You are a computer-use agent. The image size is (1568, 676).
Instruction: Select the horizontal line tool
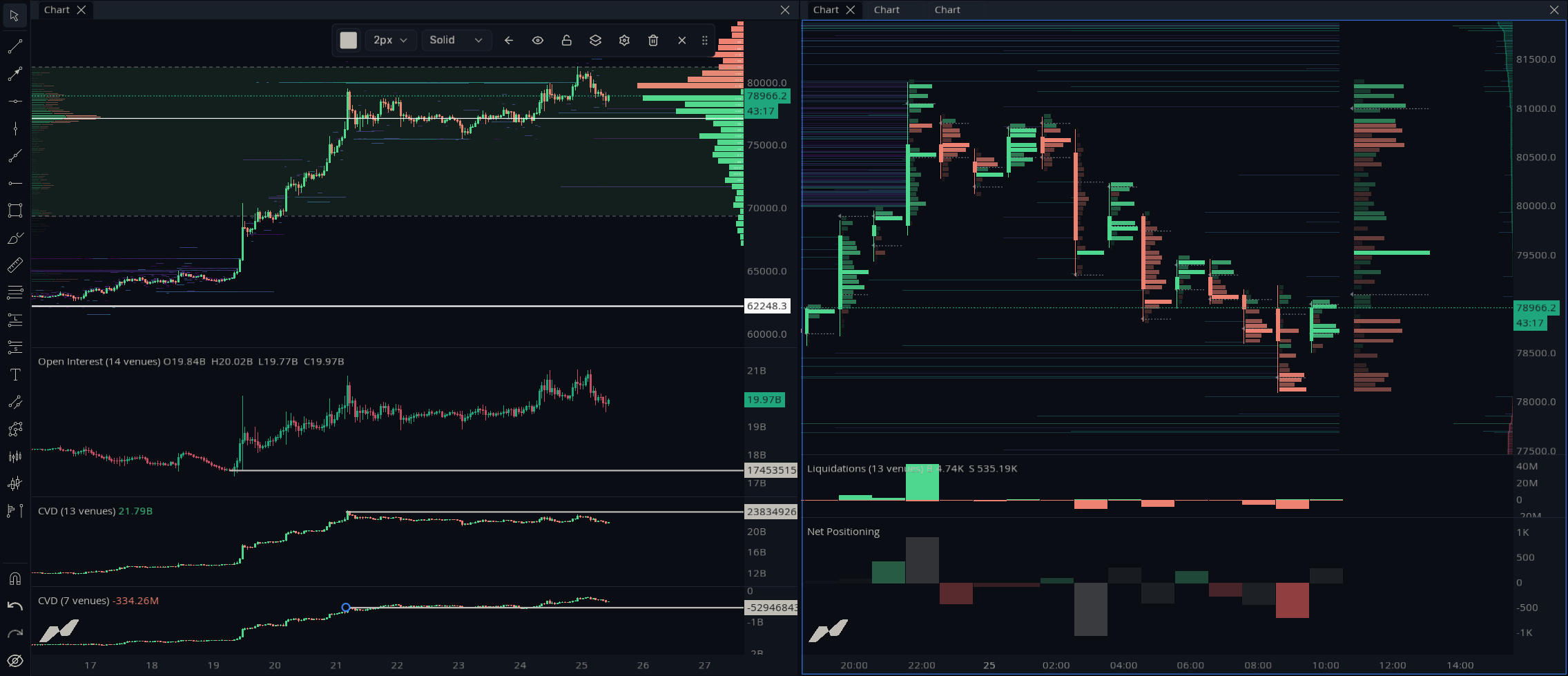[14, 102]
